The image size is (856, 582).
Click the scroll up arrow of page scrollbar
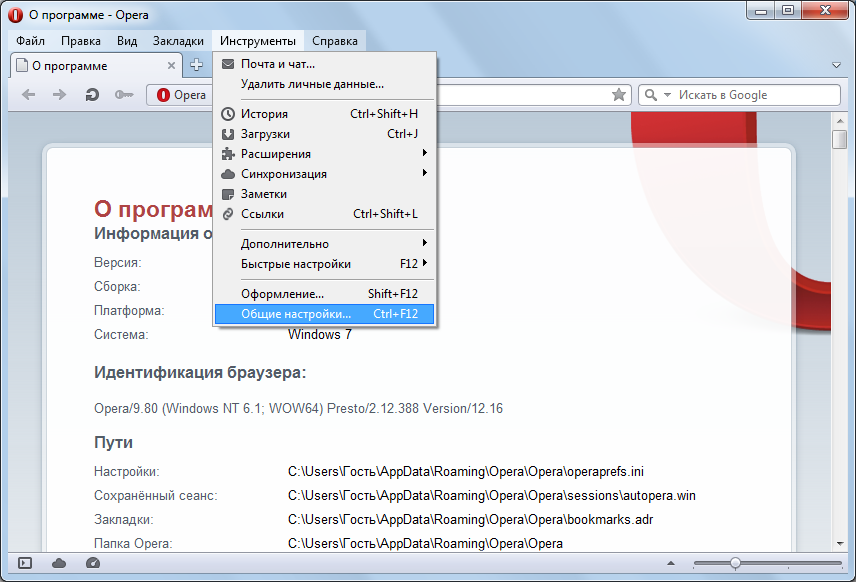(x=839, y=120)
